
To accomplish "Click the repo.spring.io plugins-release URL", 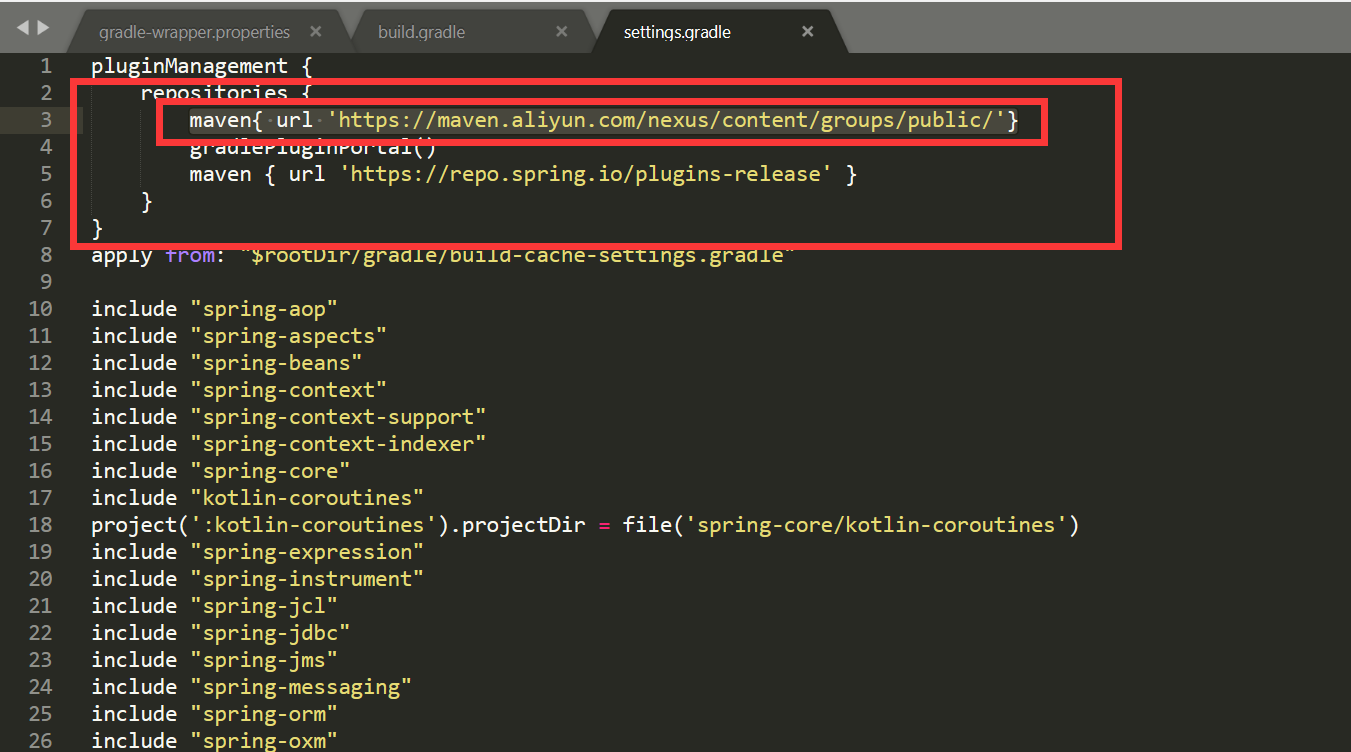I will tap(587, 175).
